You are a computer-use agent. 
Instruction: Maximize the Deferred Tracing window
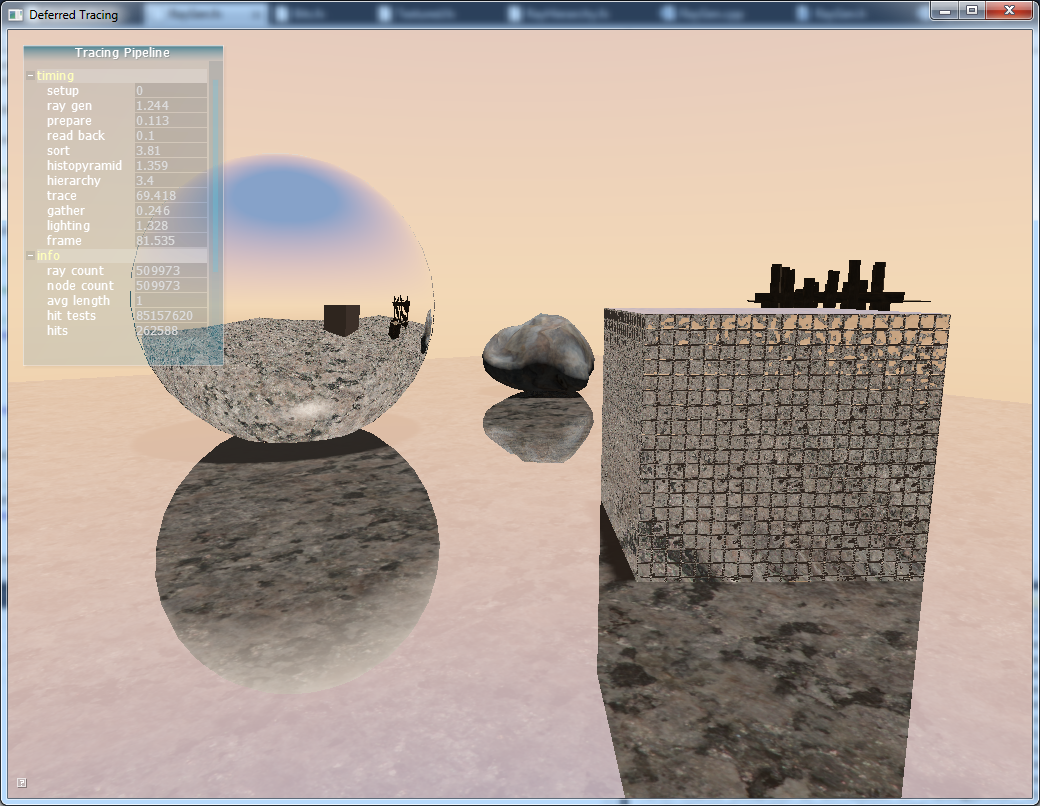point(971,10)
